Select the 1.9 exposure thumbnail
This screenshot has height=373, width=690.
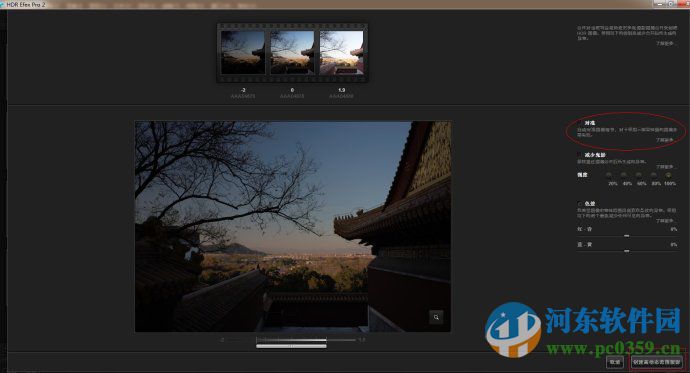pos(341,52)
